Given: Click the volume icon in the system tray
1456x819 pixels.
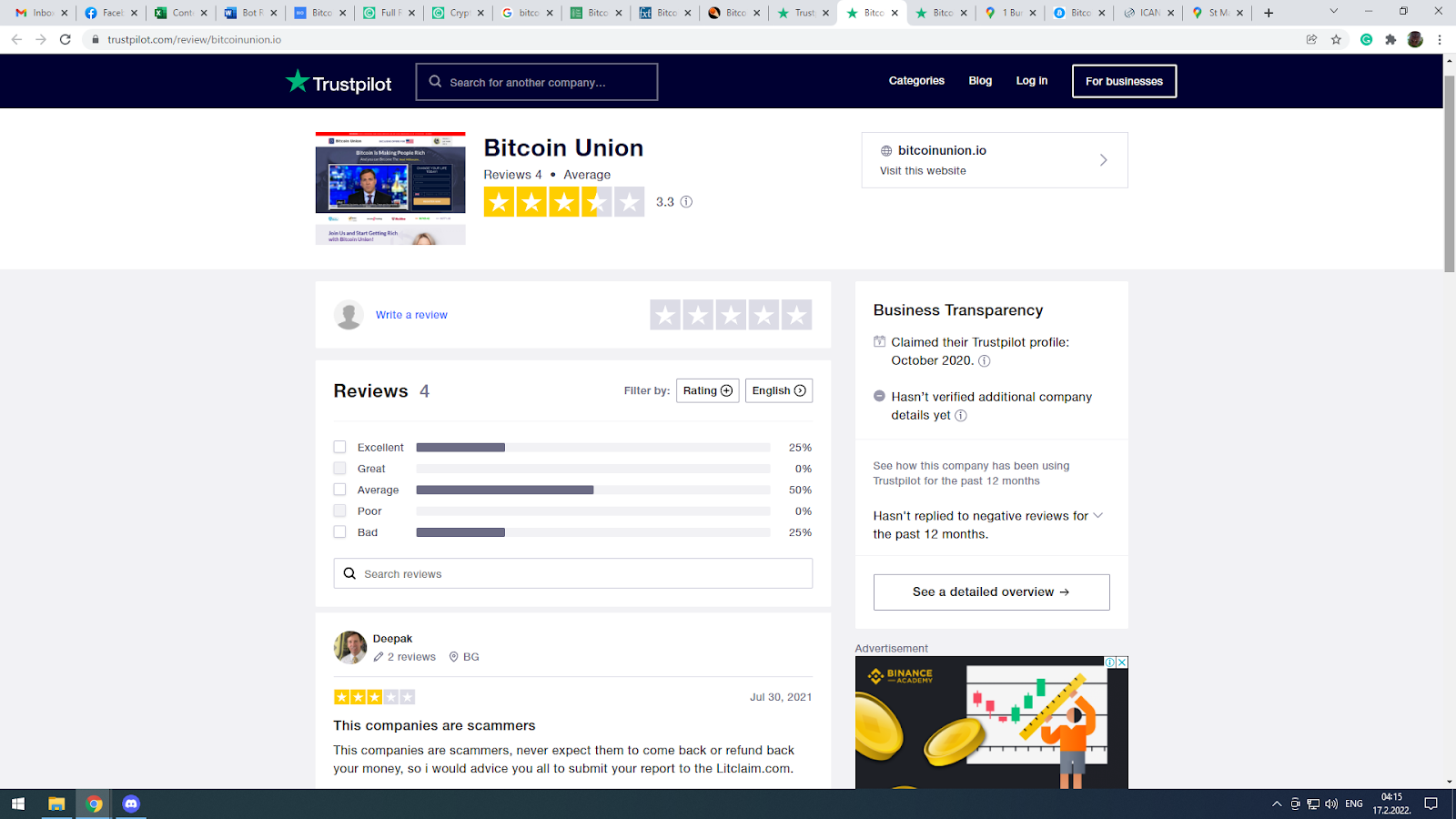Looking at the screenshot, I should 1331,804.
